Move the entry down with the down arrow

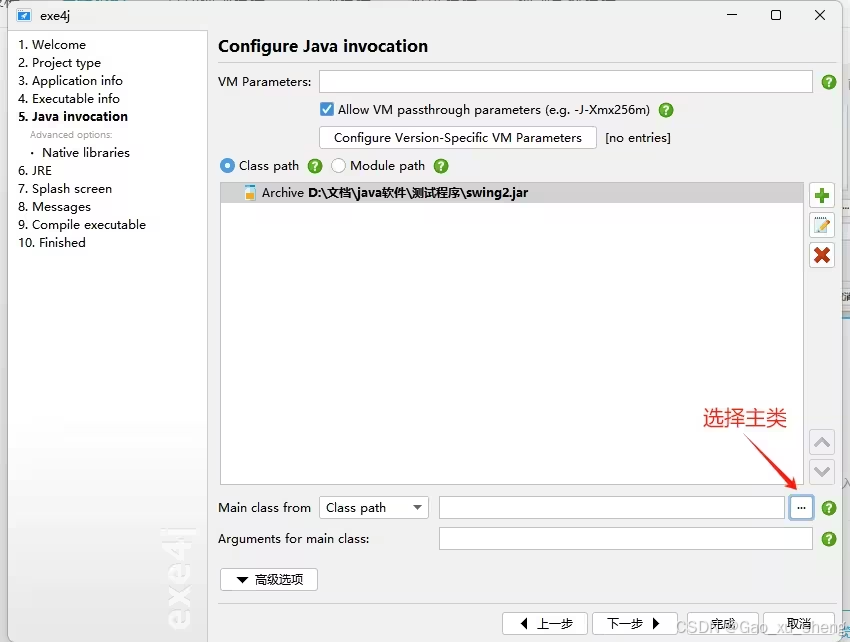click(x=822, y=472)
